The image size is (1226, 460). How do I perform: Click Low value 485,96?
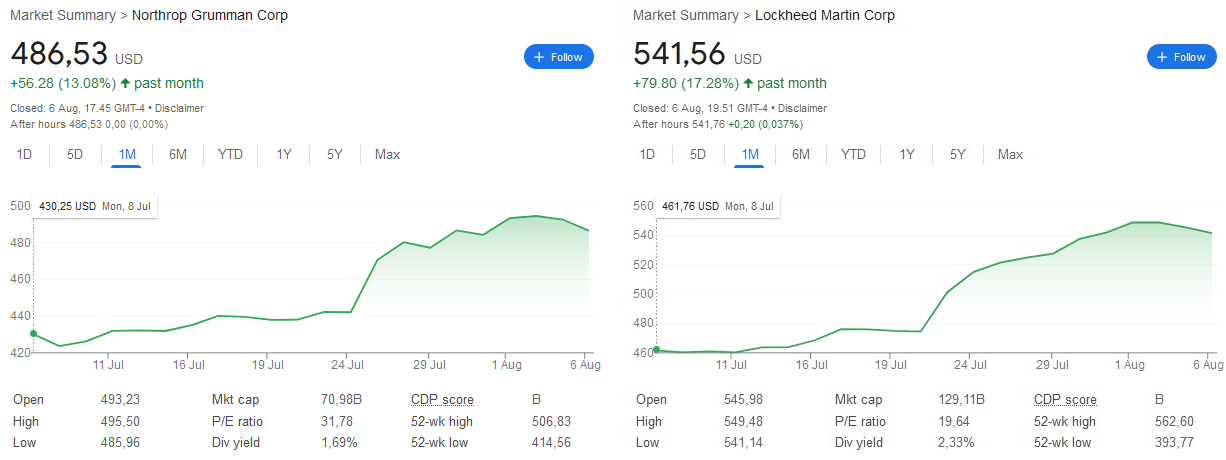pos(120,443)
